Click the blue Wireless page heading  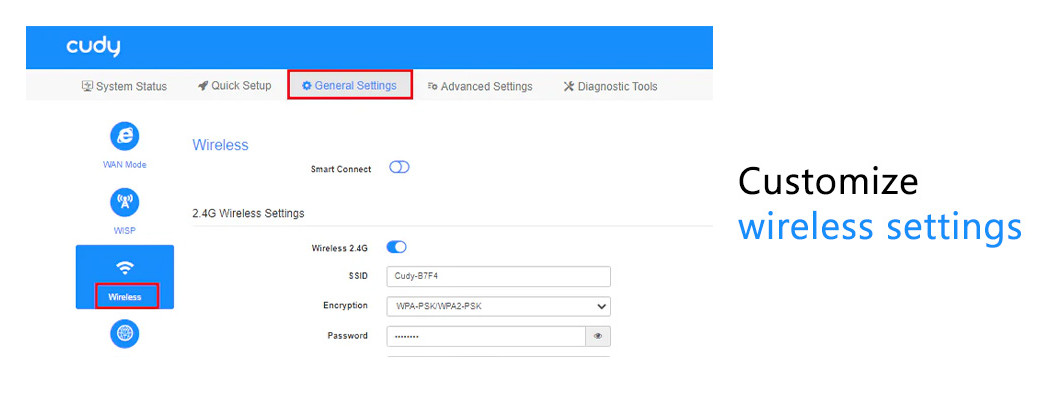pyautogui.click(x=220, y=145)
